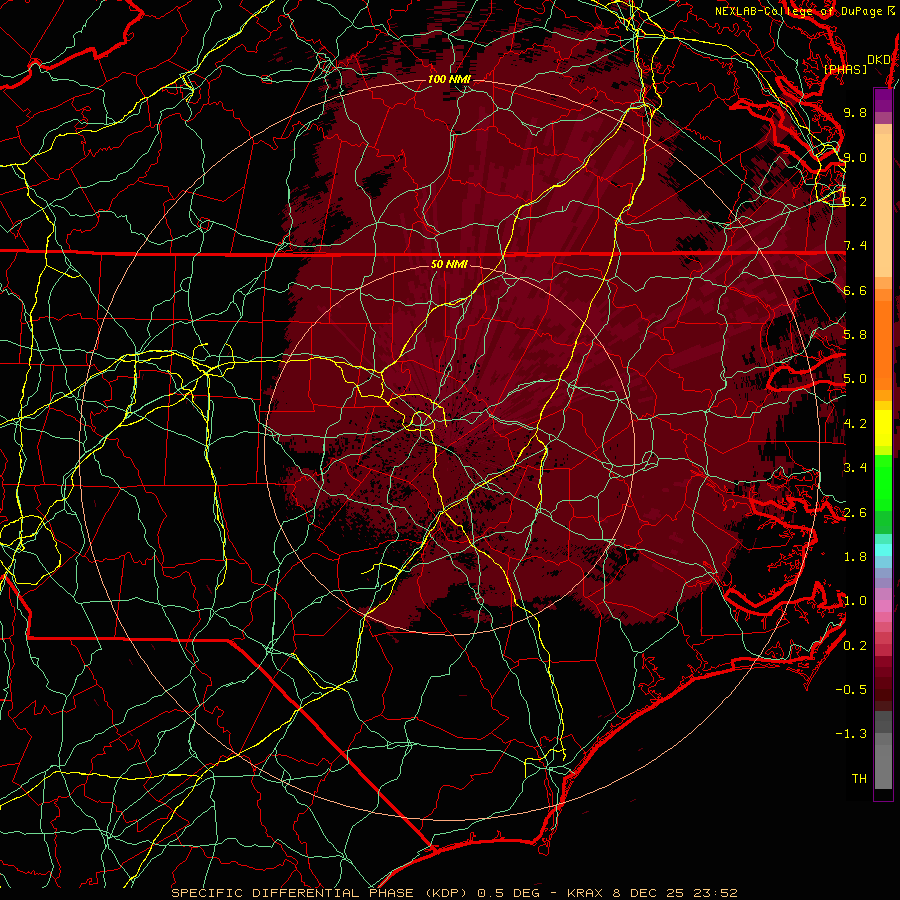Screen dimensions: 900x900
Task: Click the 3.4 legend value
Action: tap(855, 468)
